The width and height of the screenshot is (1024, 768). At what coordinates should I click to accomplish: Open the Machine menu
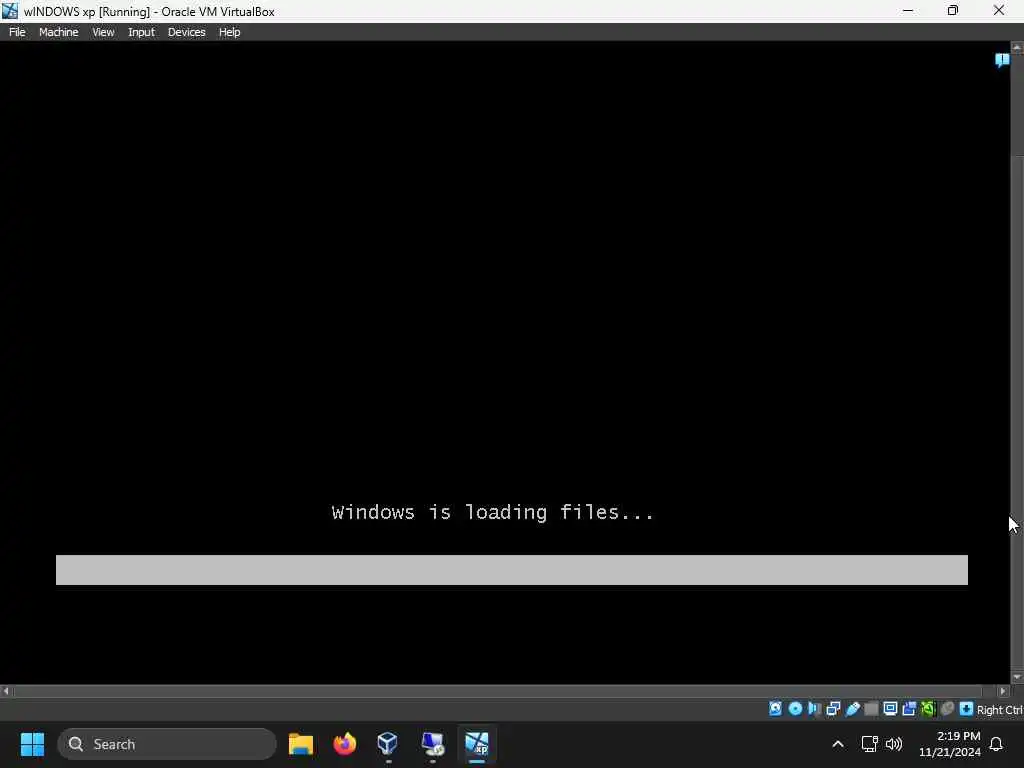(x=58, y=32)
